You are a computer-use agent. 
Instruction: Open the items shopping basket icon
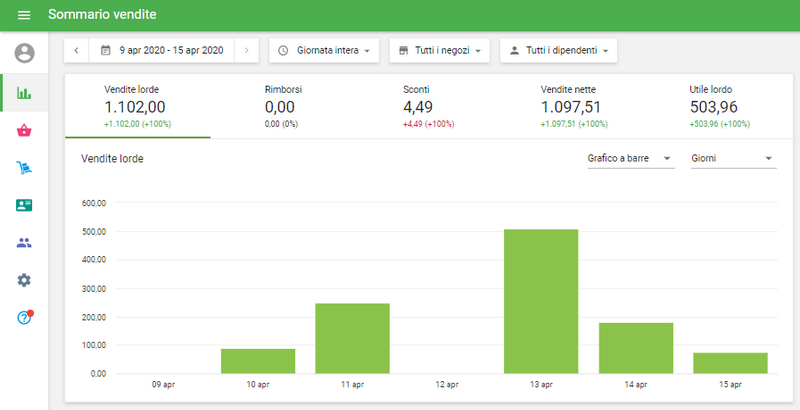tap(24, 130)
